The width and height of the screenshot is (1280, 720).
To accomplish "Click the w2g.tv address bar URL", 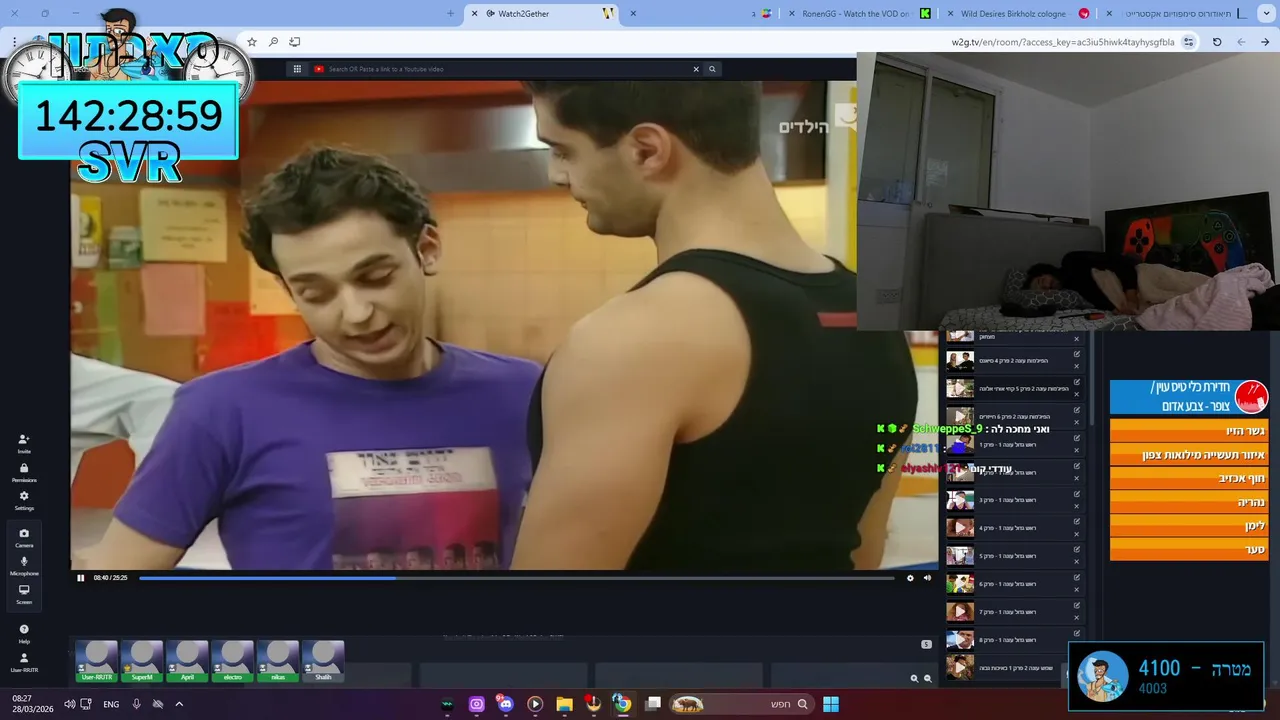I will click(1063, 42).
